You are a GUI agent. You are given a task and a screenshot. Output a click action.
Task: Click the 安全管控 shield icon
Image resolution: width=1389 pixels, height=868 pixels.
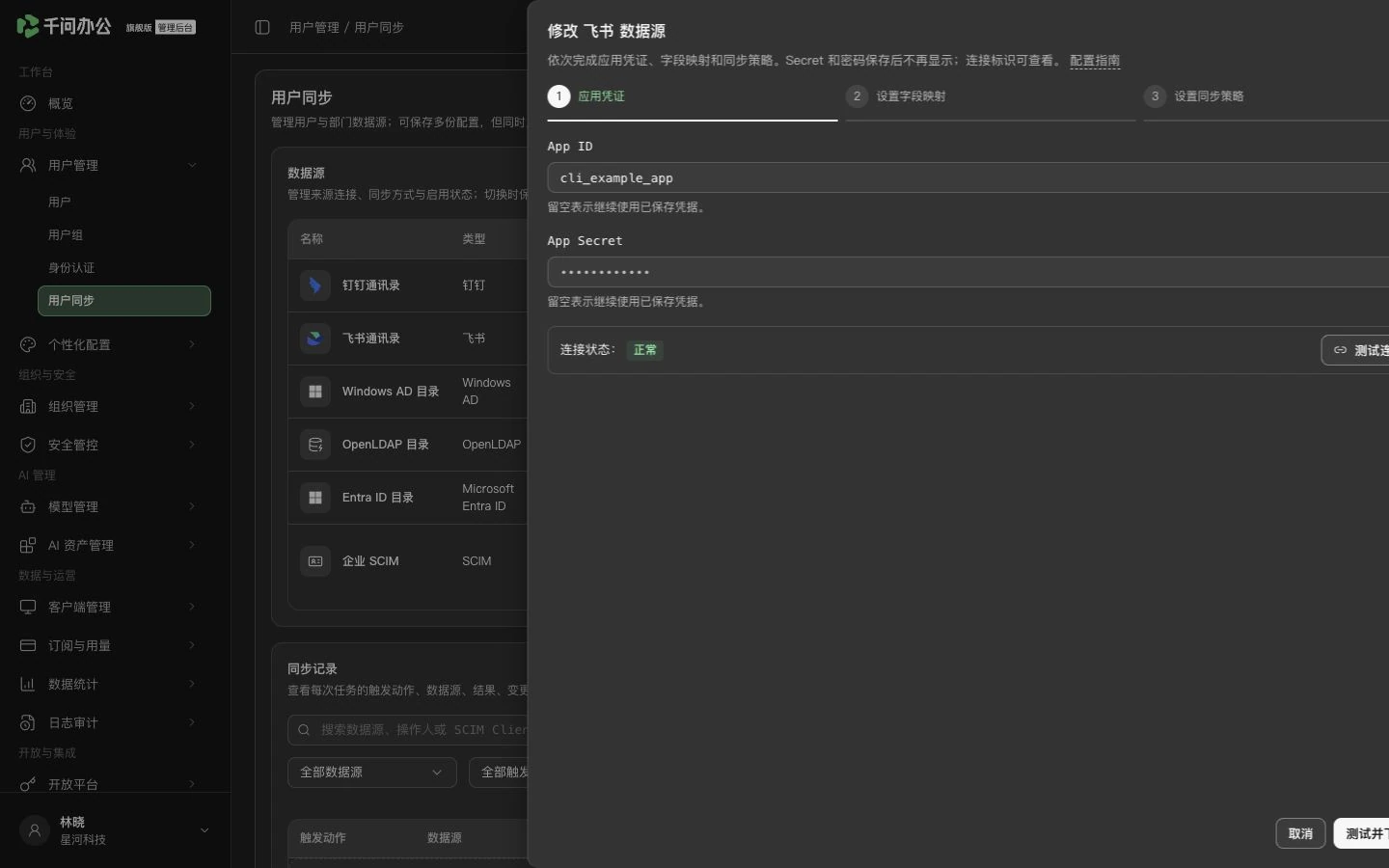(28, 445)
